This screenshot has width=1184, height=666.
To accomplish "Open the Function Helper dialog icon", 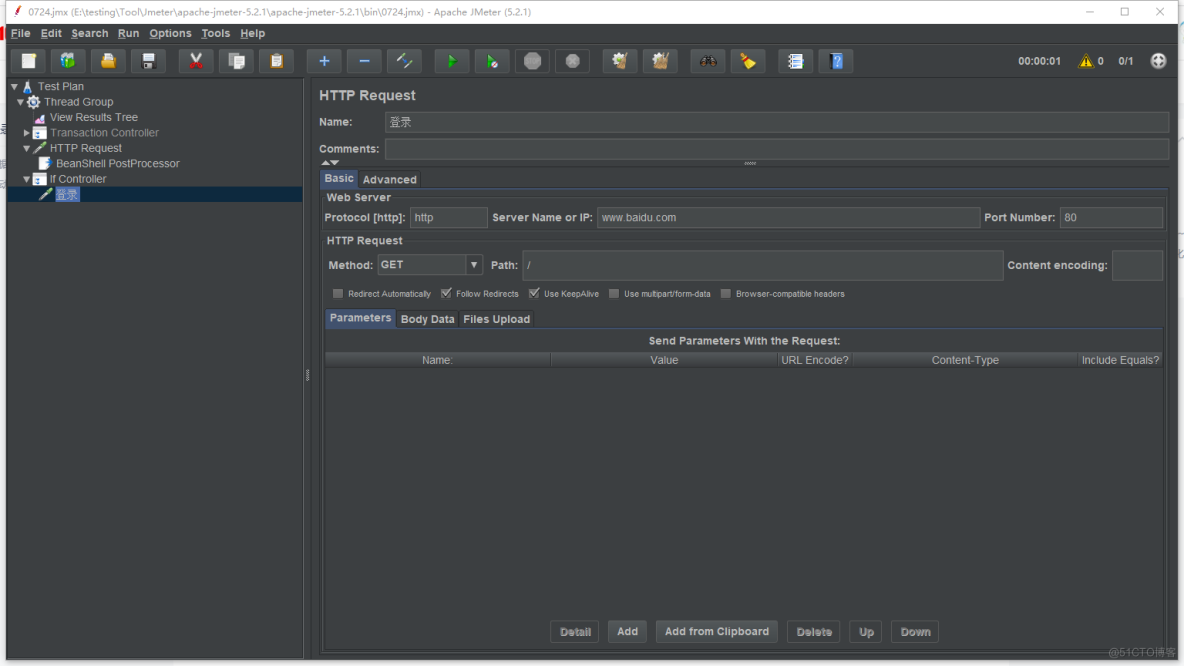I will point(795,61).
